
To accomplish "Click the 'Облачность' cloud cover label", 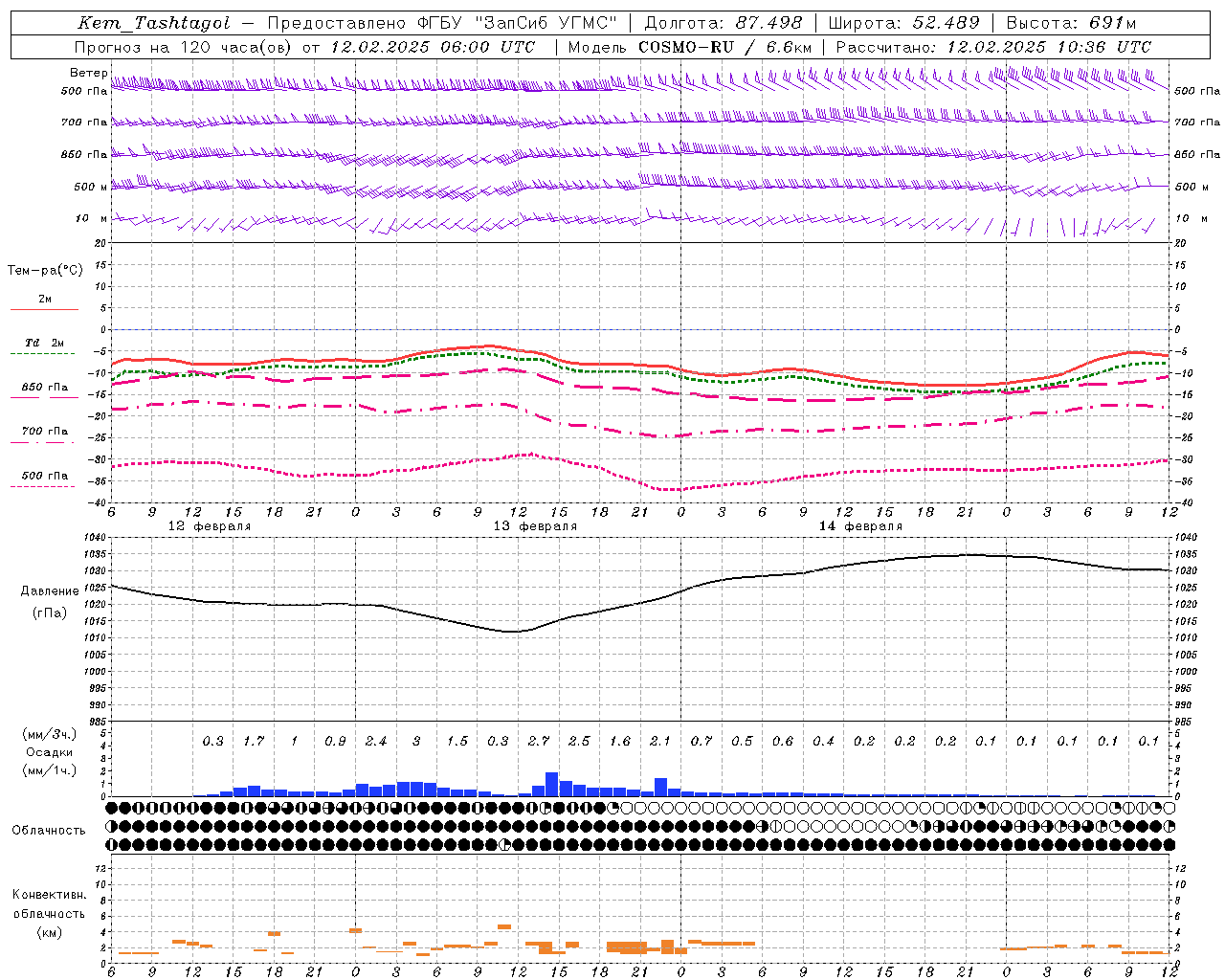I will (x=49, y=830).
